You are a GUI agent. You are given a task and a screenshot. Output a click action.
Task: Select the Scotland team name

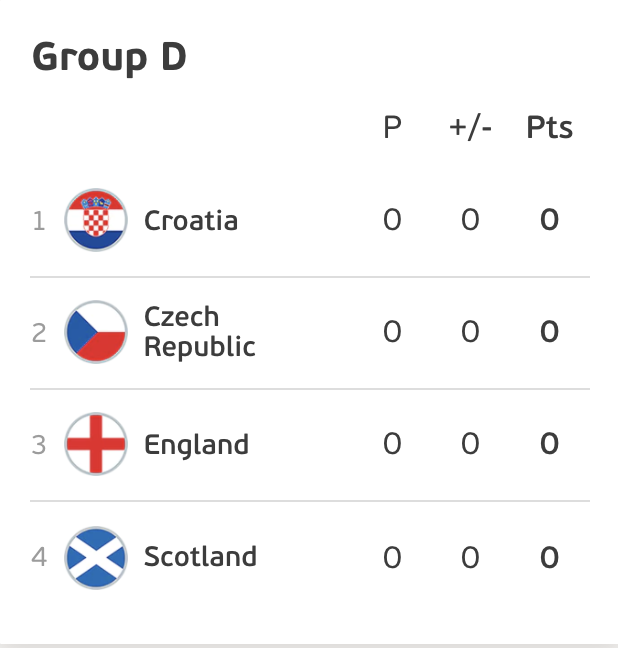tap(200, 556)
